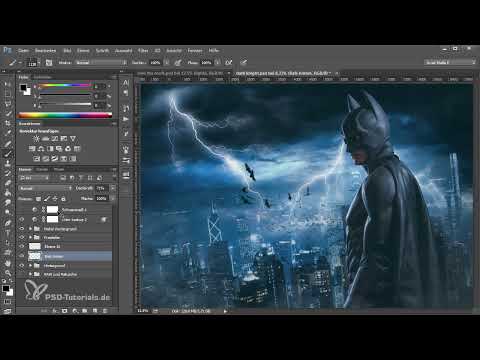The width and height of the screenshot is (480, 360).
Task: Toggle the Brush panel from options bar
Action: (49, 62)
